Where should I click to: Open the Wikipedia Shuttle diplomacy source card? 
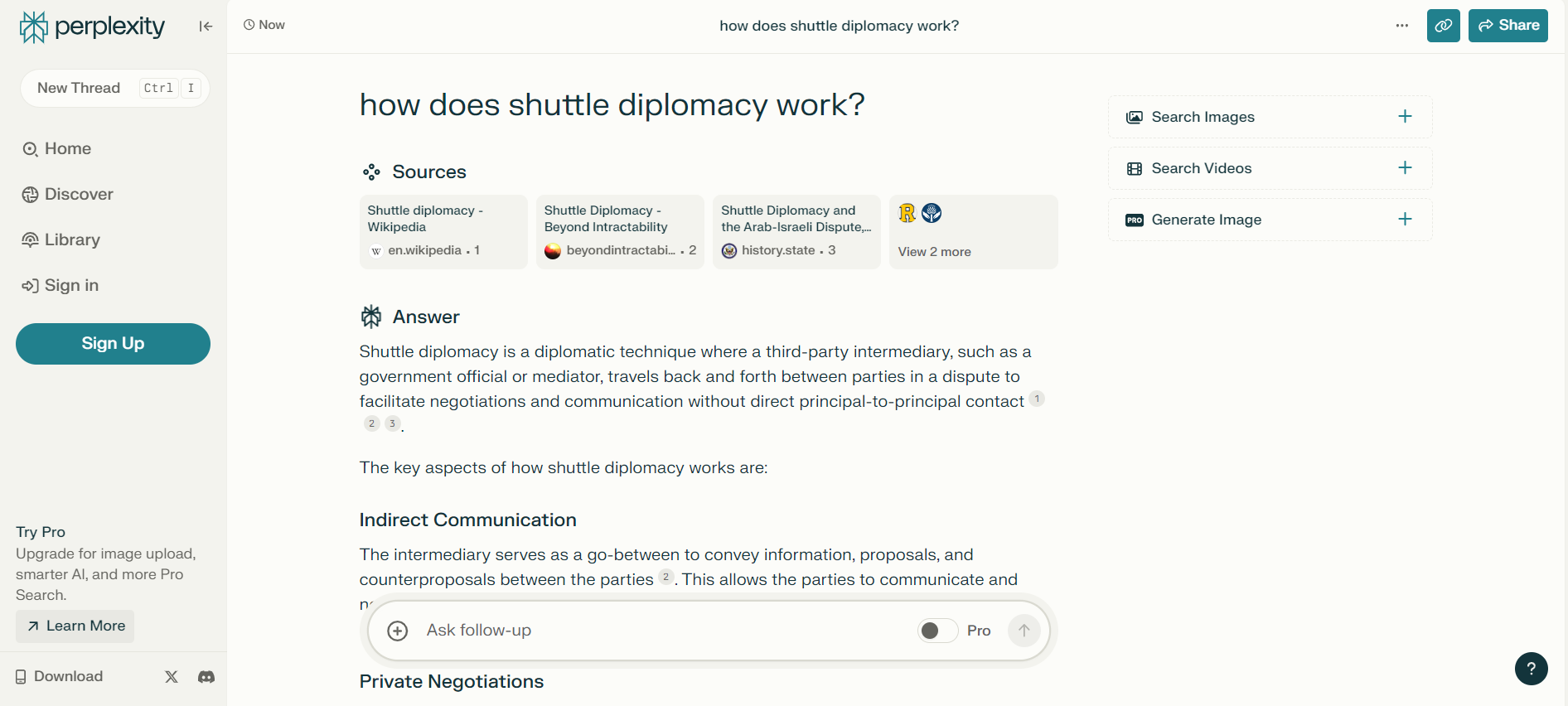(x=443, y=232)
